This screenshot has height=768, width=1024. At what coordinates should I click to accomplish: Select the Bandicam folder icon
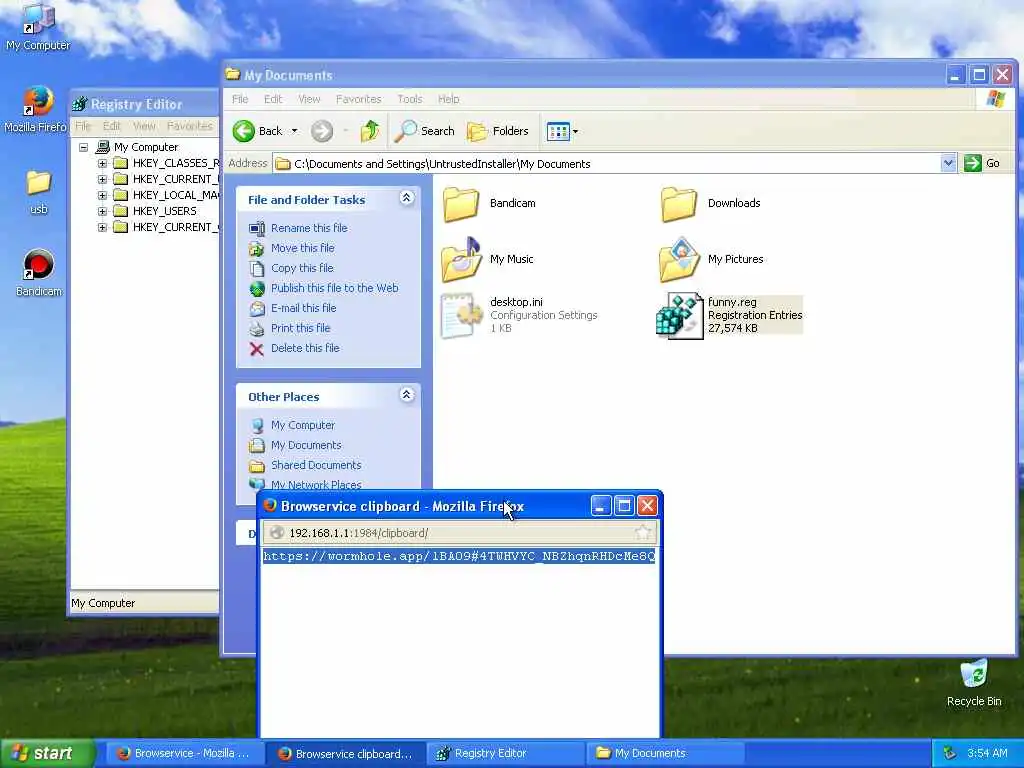[x=462, y=203]
